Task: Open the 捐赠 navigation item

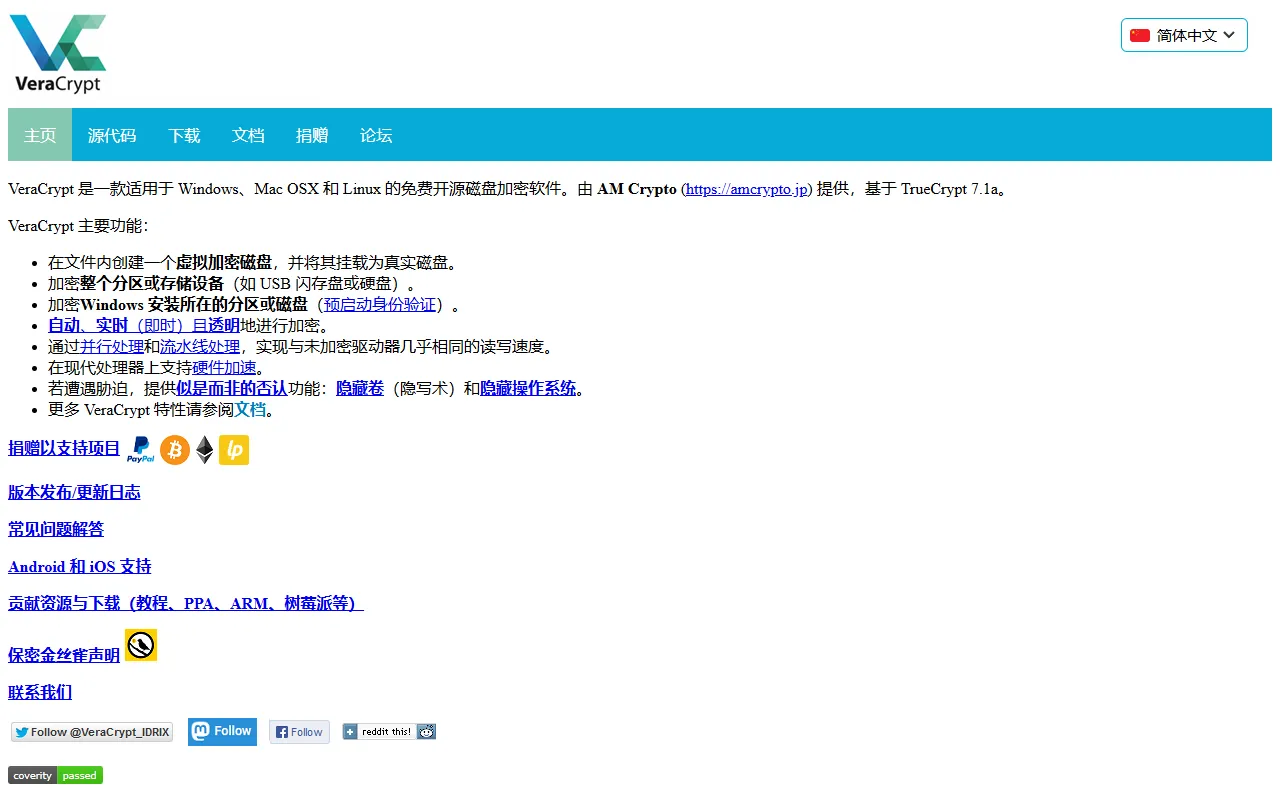Action: 312,135
